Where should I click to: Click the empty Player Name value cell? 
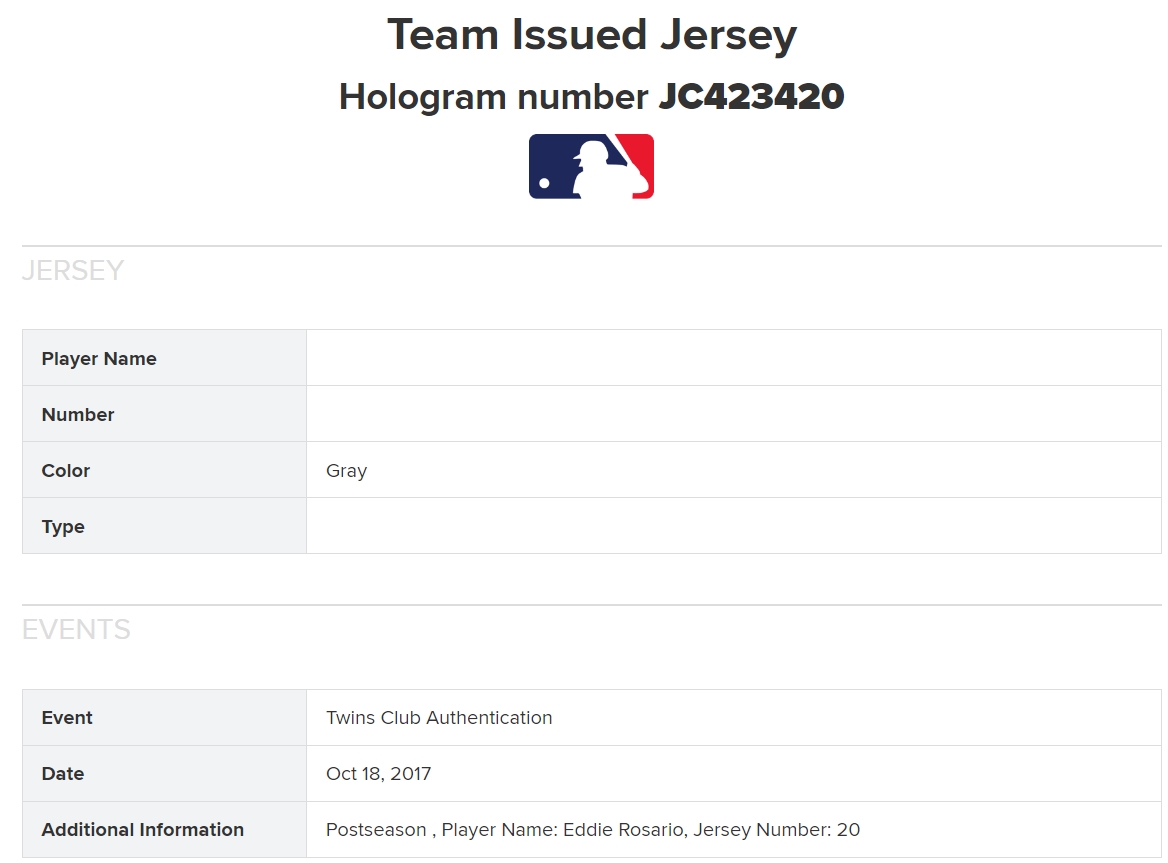(x=734, y=358)
